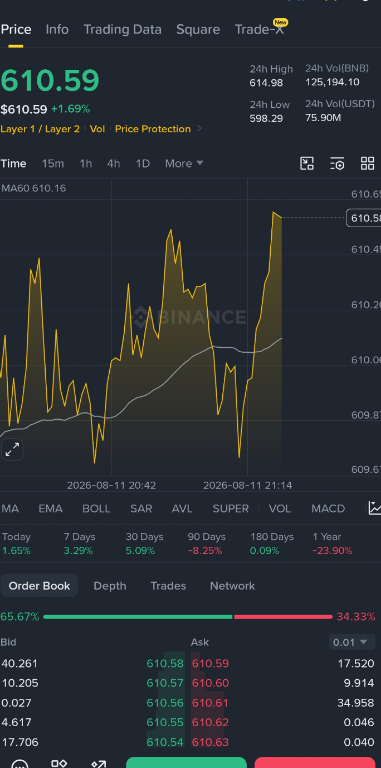381x768 pixels.
Task: Toggle the SAR indicator
Action: coord(141,508)
